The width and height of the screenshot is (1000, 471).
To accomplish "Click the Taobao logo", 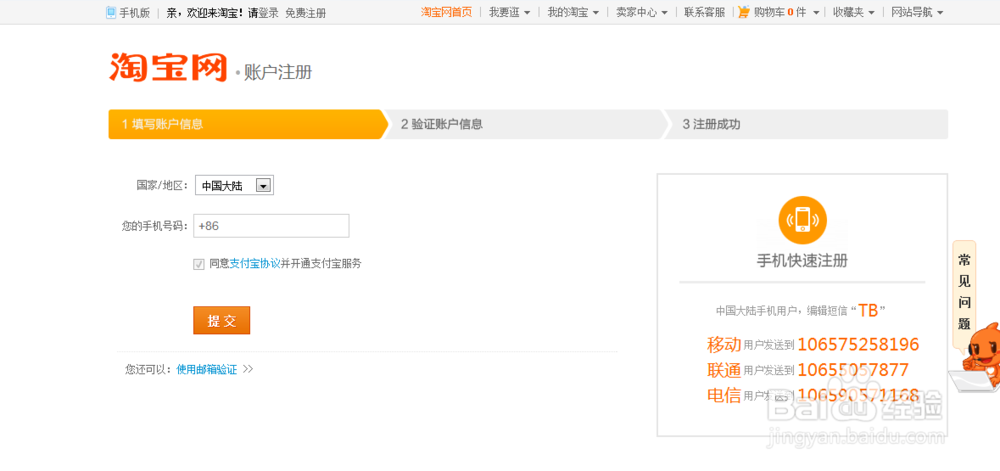I will point(168,67).
